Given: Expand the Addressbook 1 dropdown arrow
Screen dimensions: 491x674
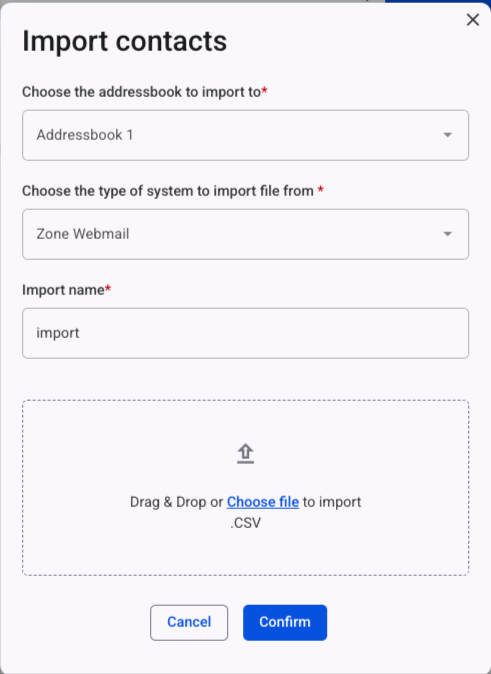Looking at the screenshot, I should 448,135.
